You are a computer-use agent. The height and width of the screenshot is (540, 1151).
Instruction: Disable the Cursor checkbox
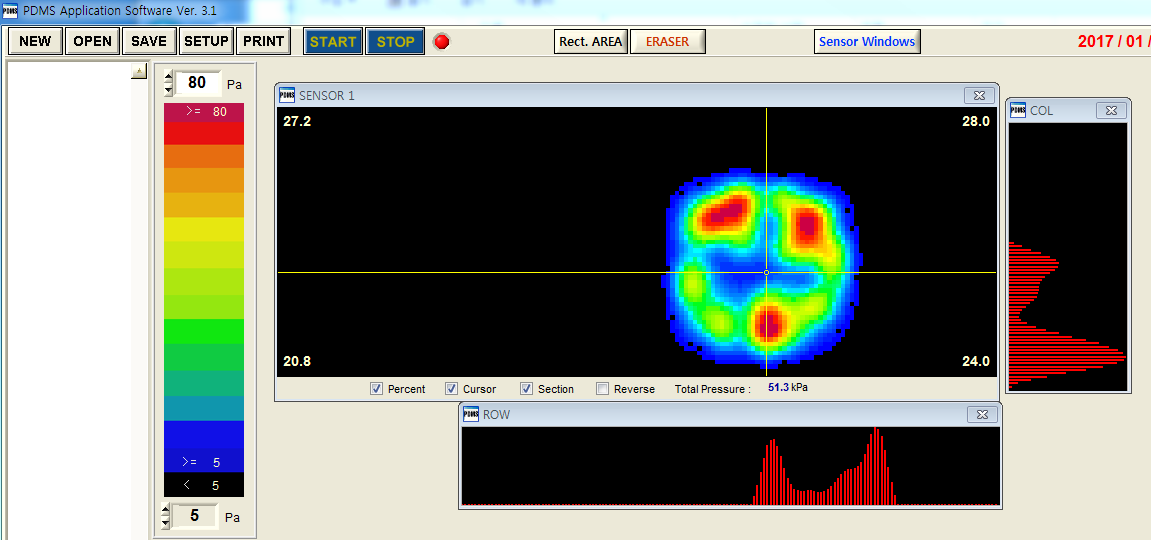point(452,389)
